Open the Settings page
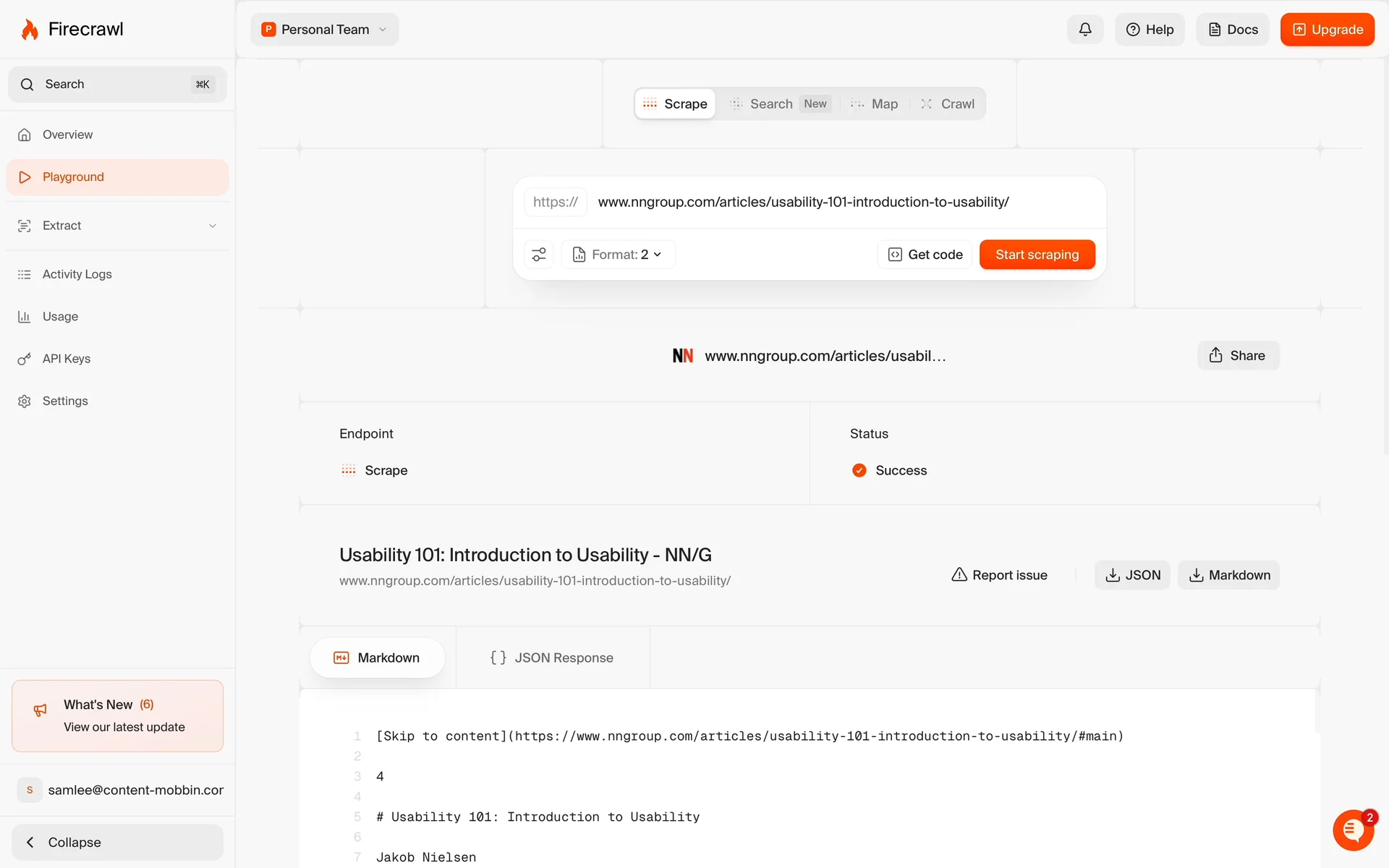This screenshot has width=1389, height=868. [x=65, y=401]
